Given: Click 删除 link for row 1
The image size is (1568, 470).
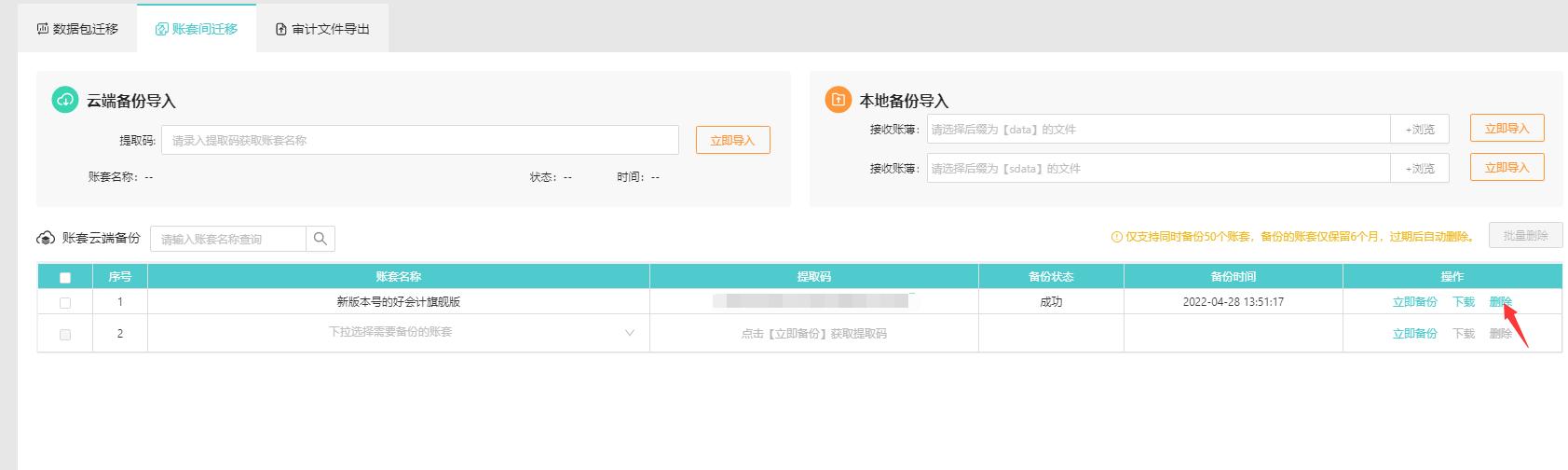Looking at the screenshot, I should pos(1499,302).
